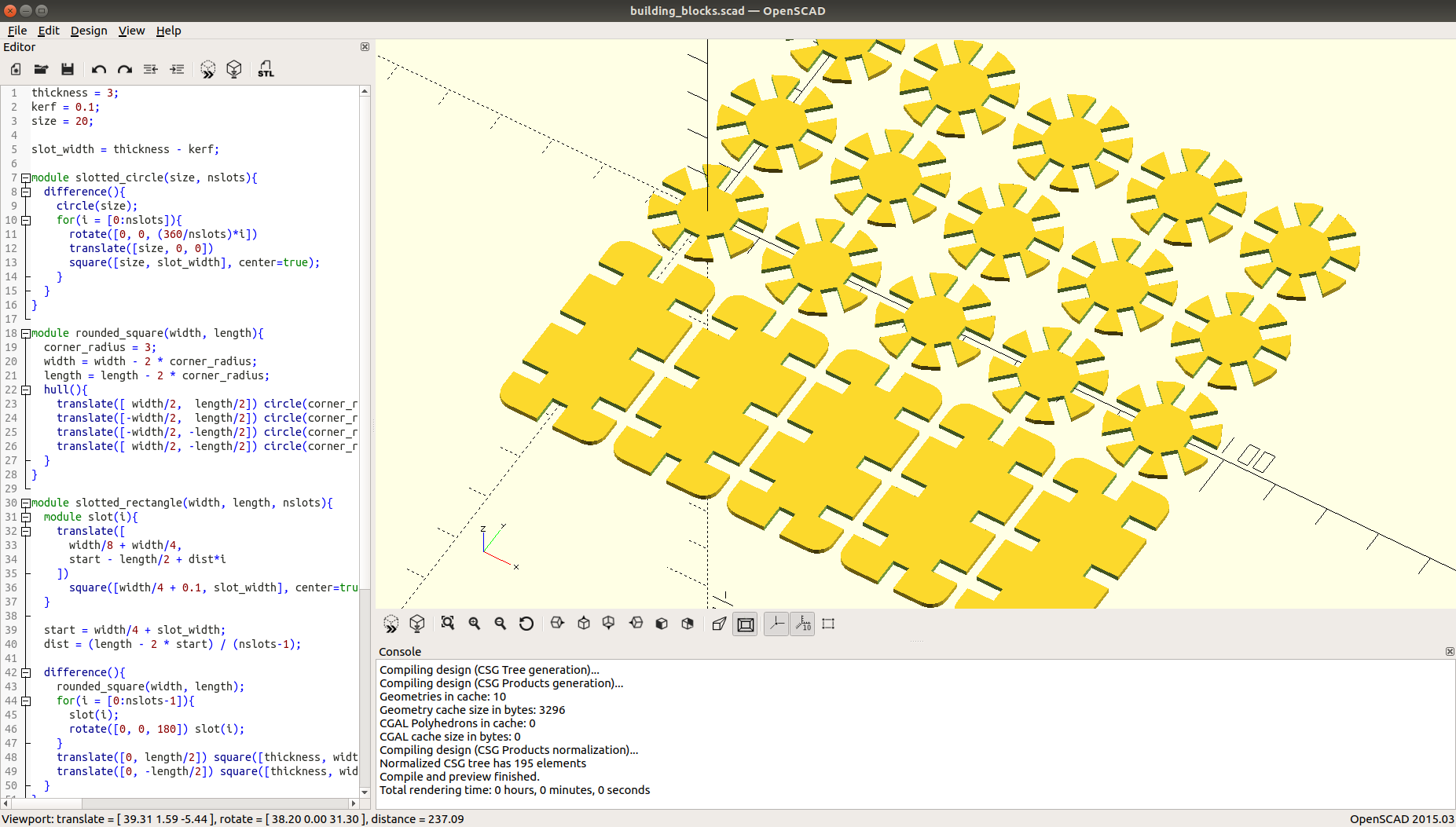Click 'Normalized CSG tree has 195 elements'
This screenshot has height=827, width=1456.
pyautogui.click(x=482, y=763)
